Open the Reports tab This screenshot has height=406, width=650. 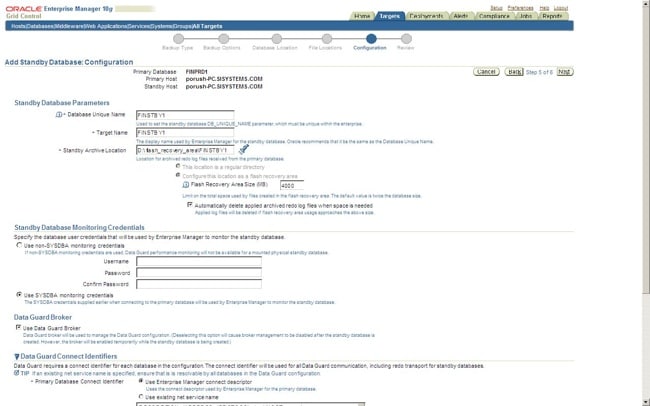coord(552,16)
